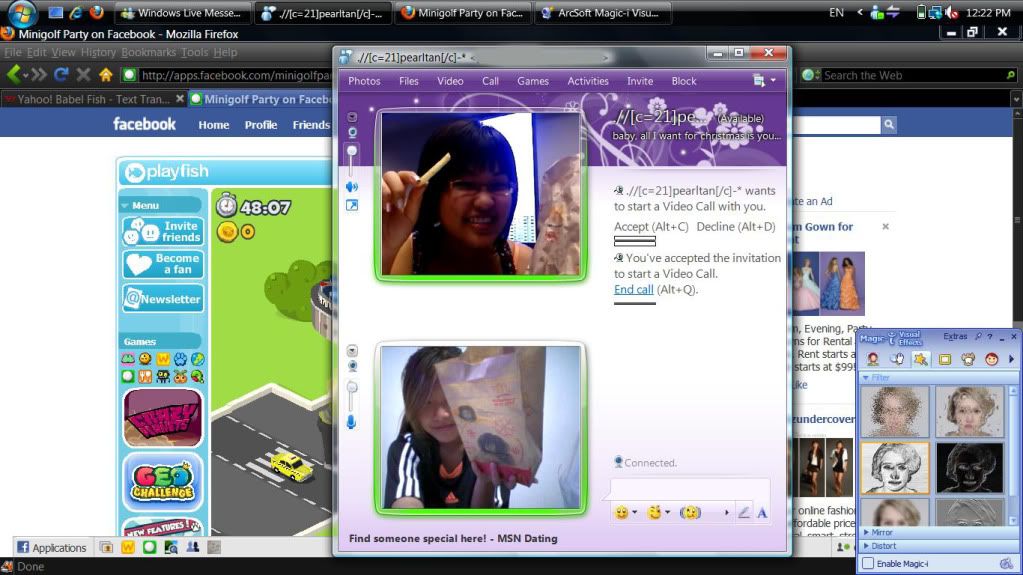Click Invite friends in Playfish menu
Viewport: 1023px width, 575px height.
[163, 232]
